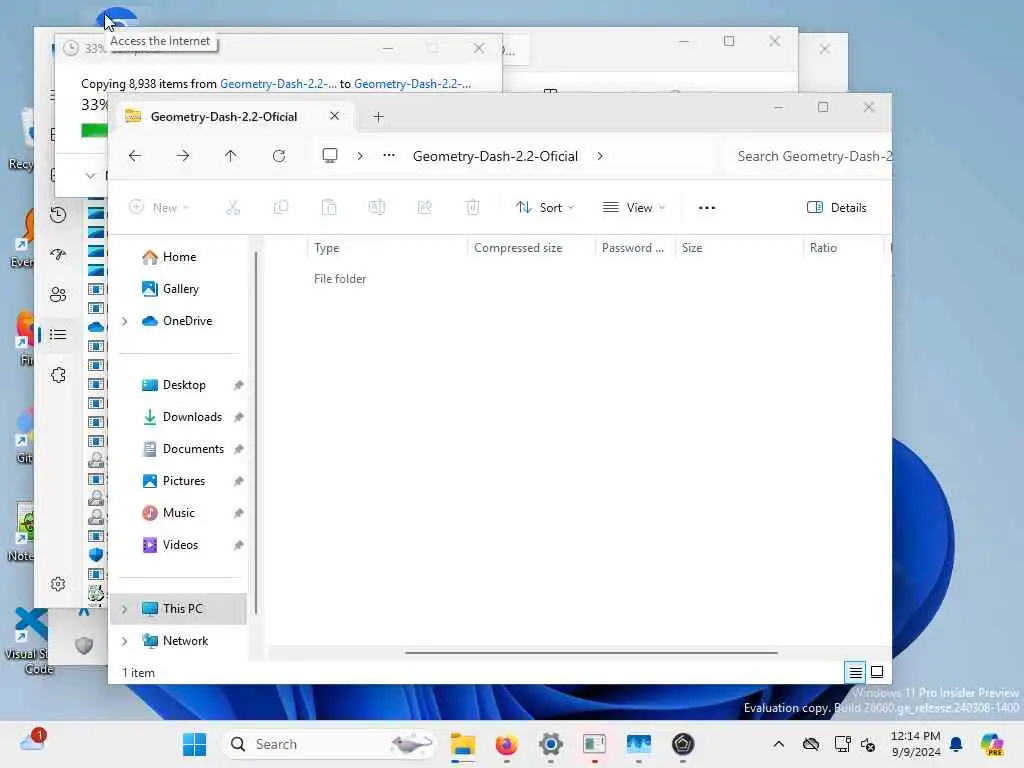Expand the OneDrive tree node
The height and width of the screenshot is (768, 1024).
pyautogui.click(x=124, y=321)
